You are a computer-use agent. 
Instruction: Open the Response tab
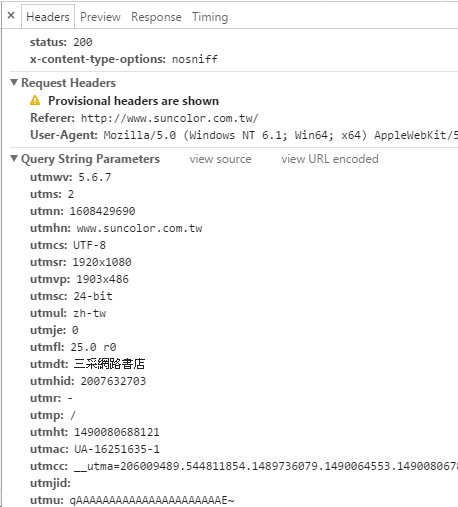pos(156,17)
